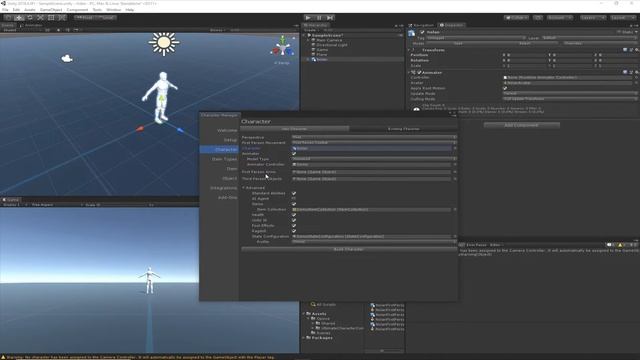Select the Rect transform tool
The height and width of the screenshot is (360, 640).
point(51,18)
